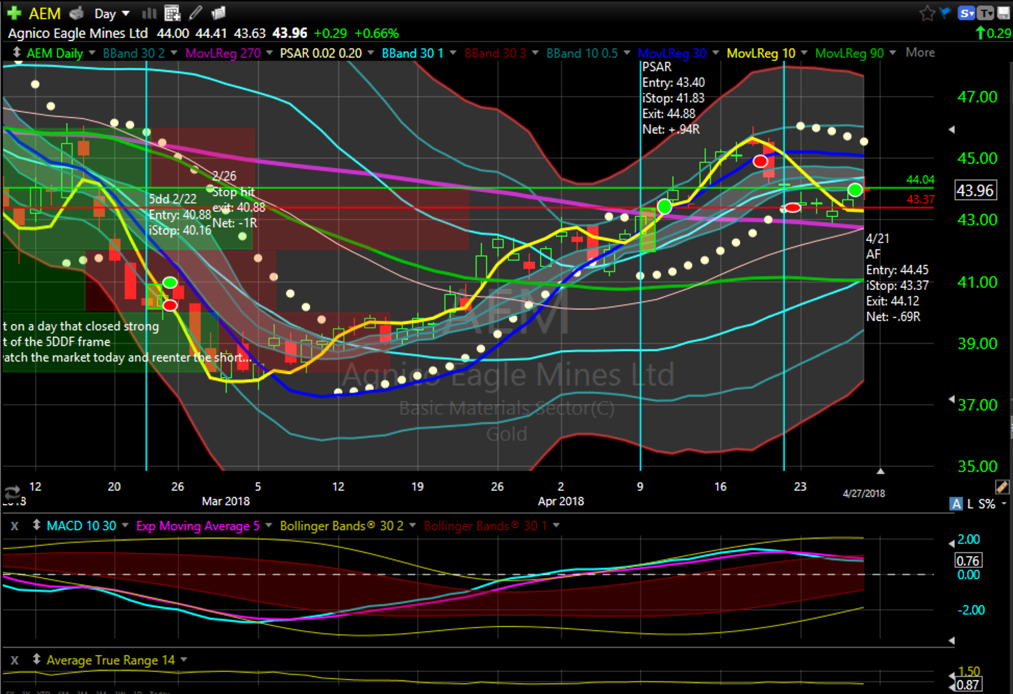The image size is (1013, 694).
Task: Click the 0.29 net change with up arrow
Action: pyautogui.click(x=994, y=33)
